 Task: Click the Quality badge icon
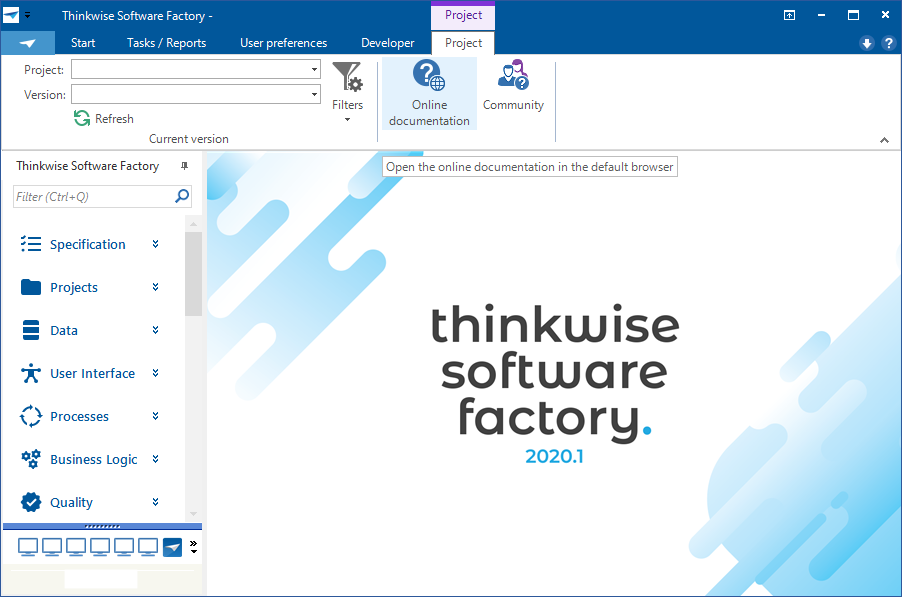point(30,502)
